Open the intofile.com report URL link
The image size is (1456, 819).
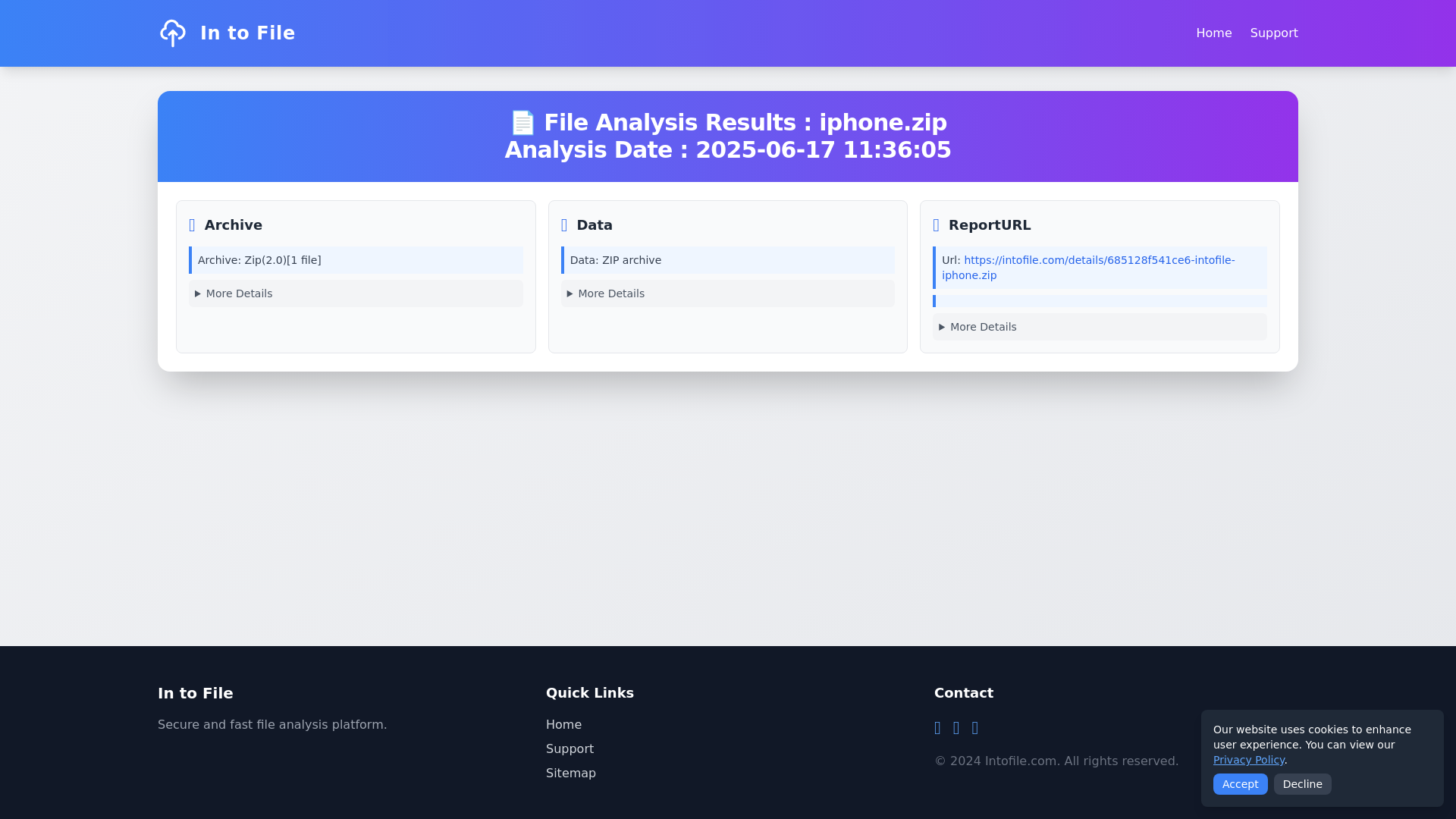pos(1088,268)
